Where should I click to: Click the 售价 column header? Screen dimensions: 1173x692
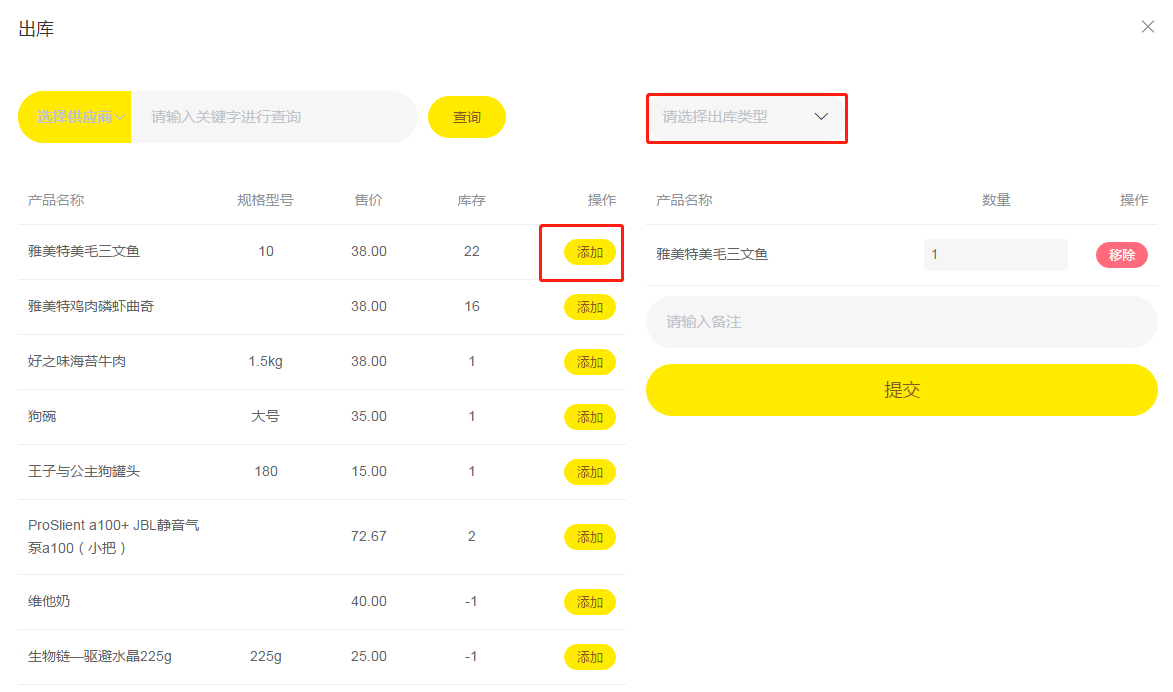[368, 200]
